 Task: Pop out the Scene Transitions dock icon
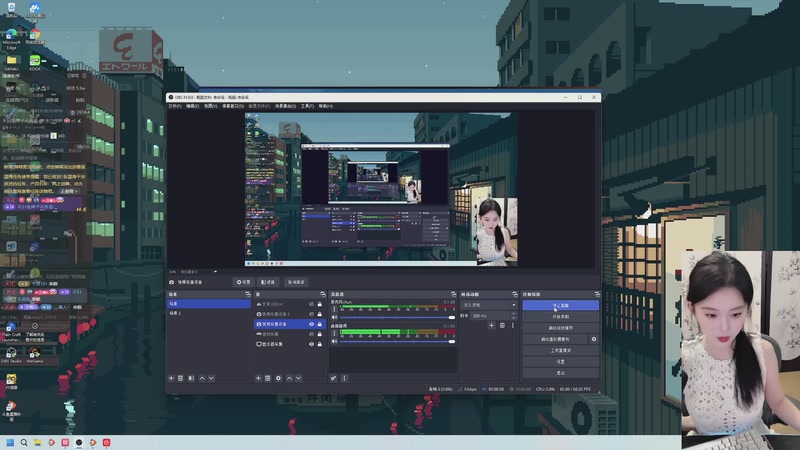coord(515,294)
